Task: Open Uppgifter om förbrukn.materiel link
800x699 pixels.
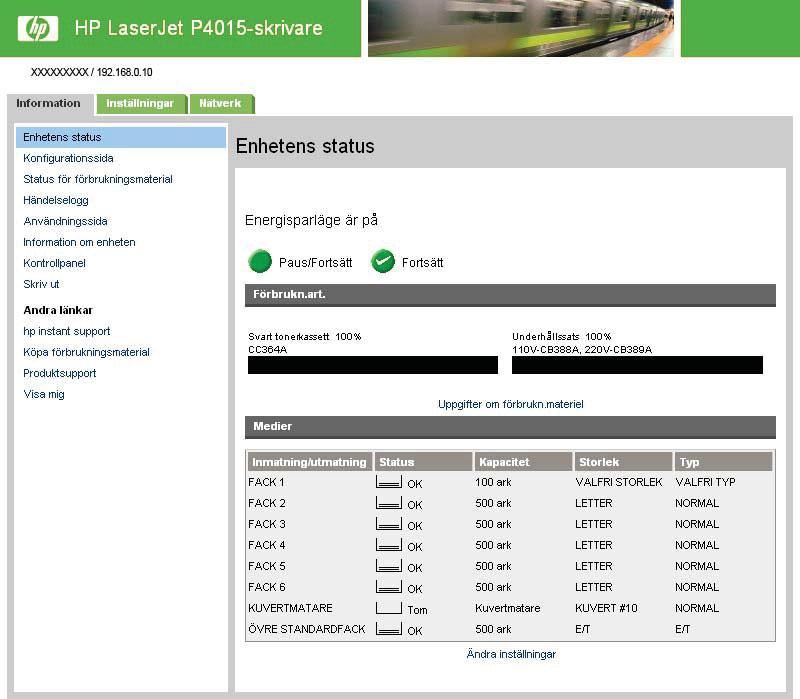Action: click(511, 404)
